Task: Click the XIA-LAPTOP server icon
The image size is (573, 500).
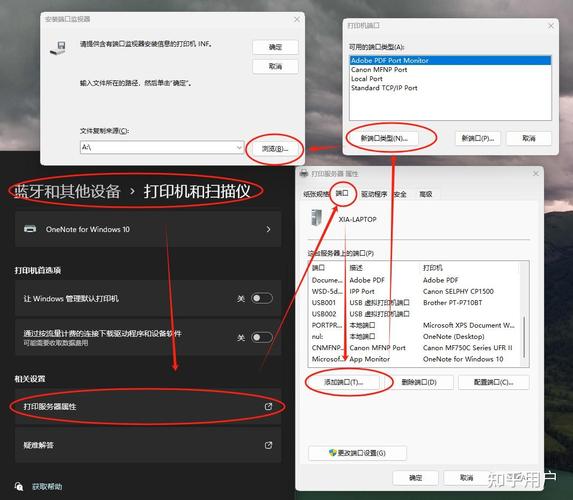Action: click(316, 217)
